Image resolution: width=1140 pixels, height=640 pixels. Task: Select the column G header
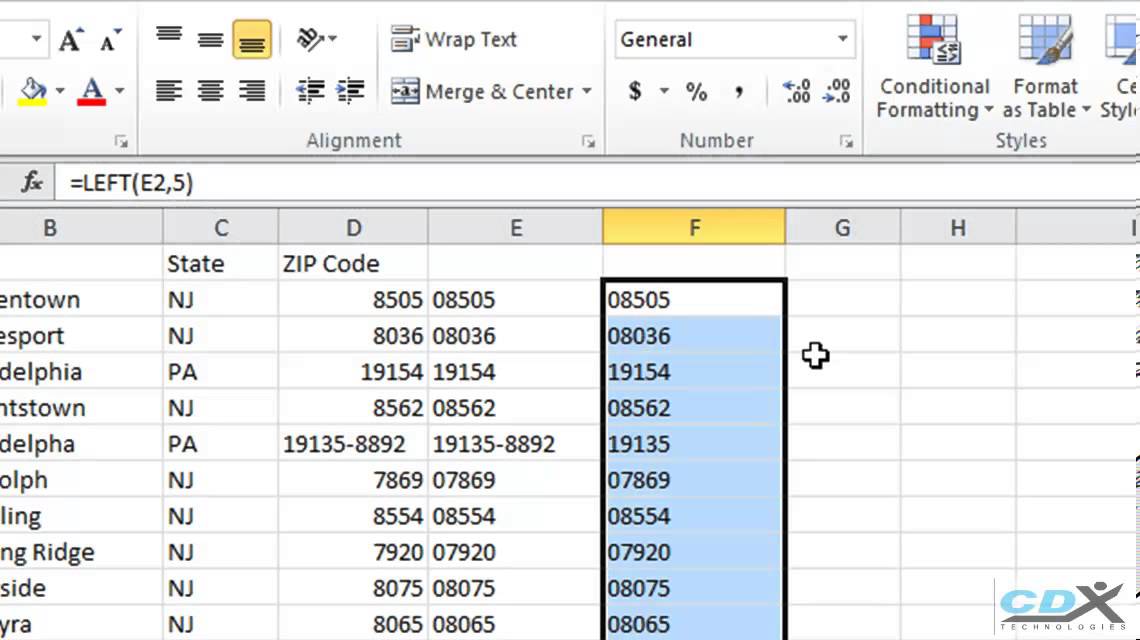(842, 228)
